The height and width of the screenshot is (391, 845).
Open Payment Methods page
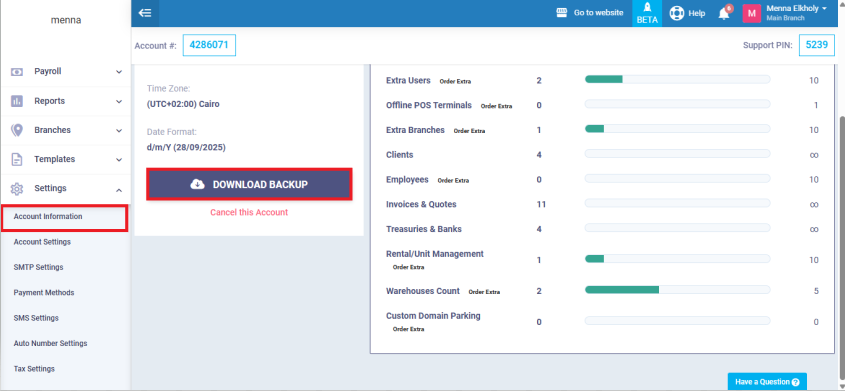pyautogui.click(x=44, y=293)
